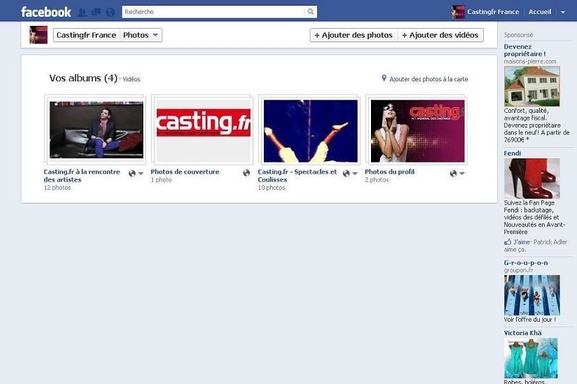Open Photos du profil album title
The height and width of the screenshot is (384, 577).
coord(389,172)
